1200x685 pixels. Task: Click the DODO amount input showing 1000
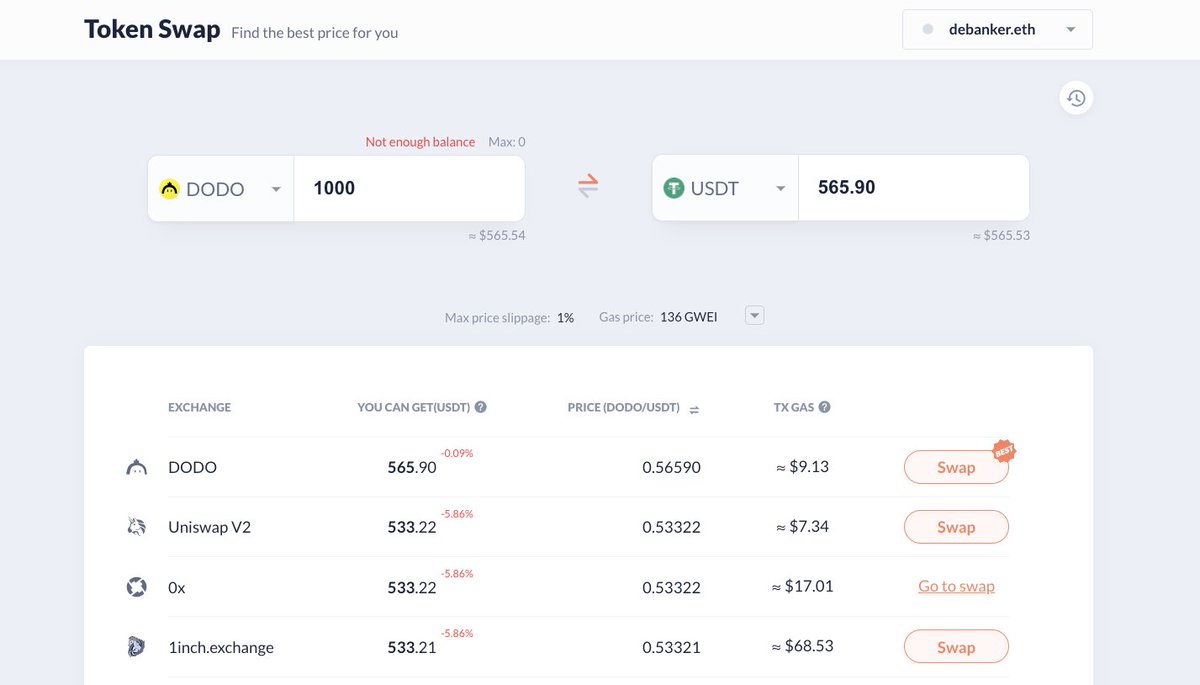pos(409,188)
